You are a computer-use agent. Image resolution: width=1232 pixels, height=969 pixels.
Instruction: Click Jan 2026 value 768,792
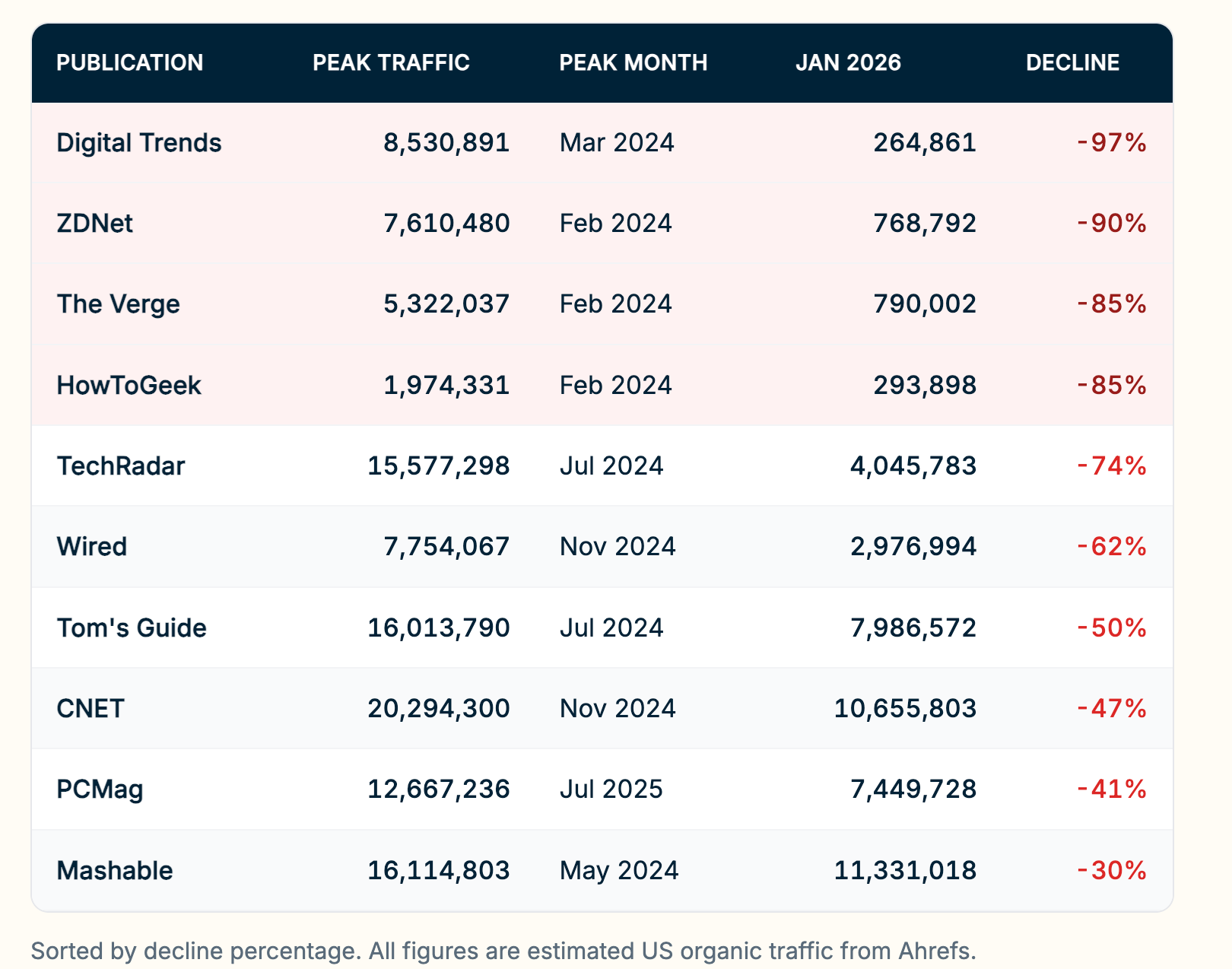pyautogui.click(x=925, y=224)
